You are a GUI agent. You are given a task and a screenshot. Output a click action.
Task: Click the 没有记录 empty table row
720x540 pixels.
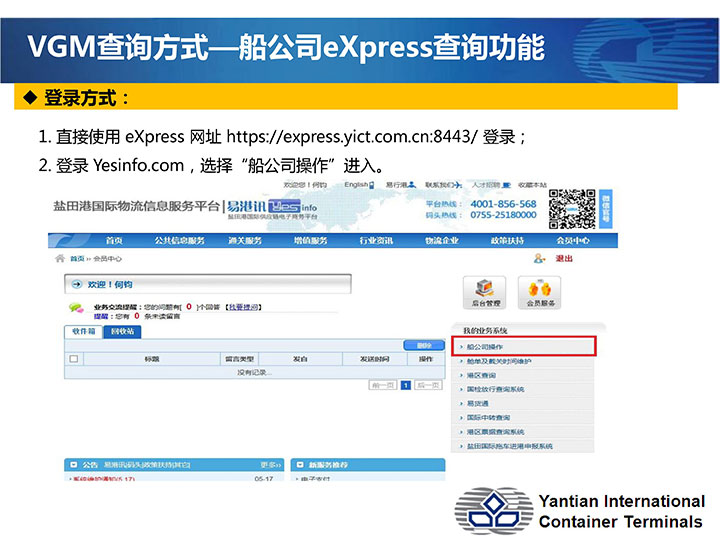click(255, 372)
